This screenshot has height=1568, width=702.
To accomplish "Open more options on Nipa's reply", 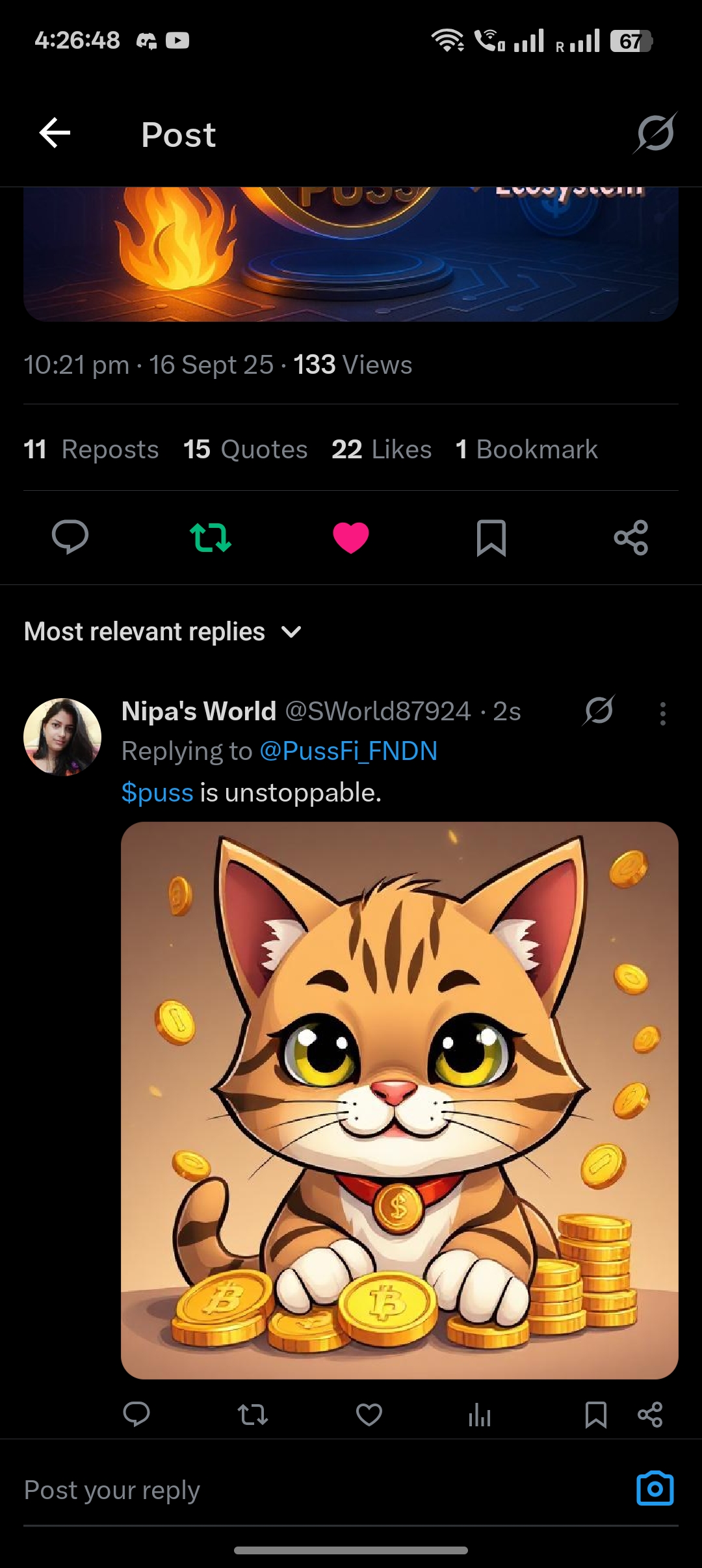I will [662, 713].
